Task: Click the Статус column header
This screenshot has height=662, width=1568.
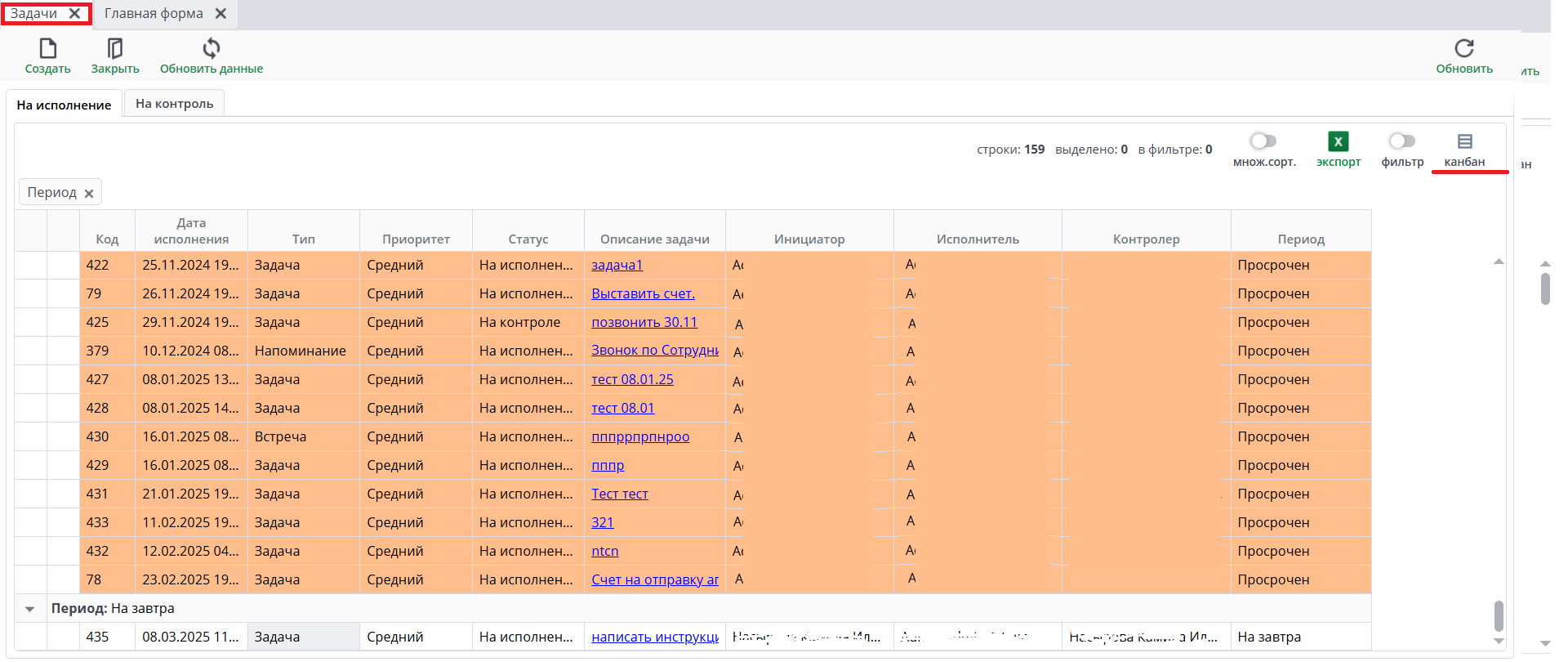Action: [x=528, y=239]
